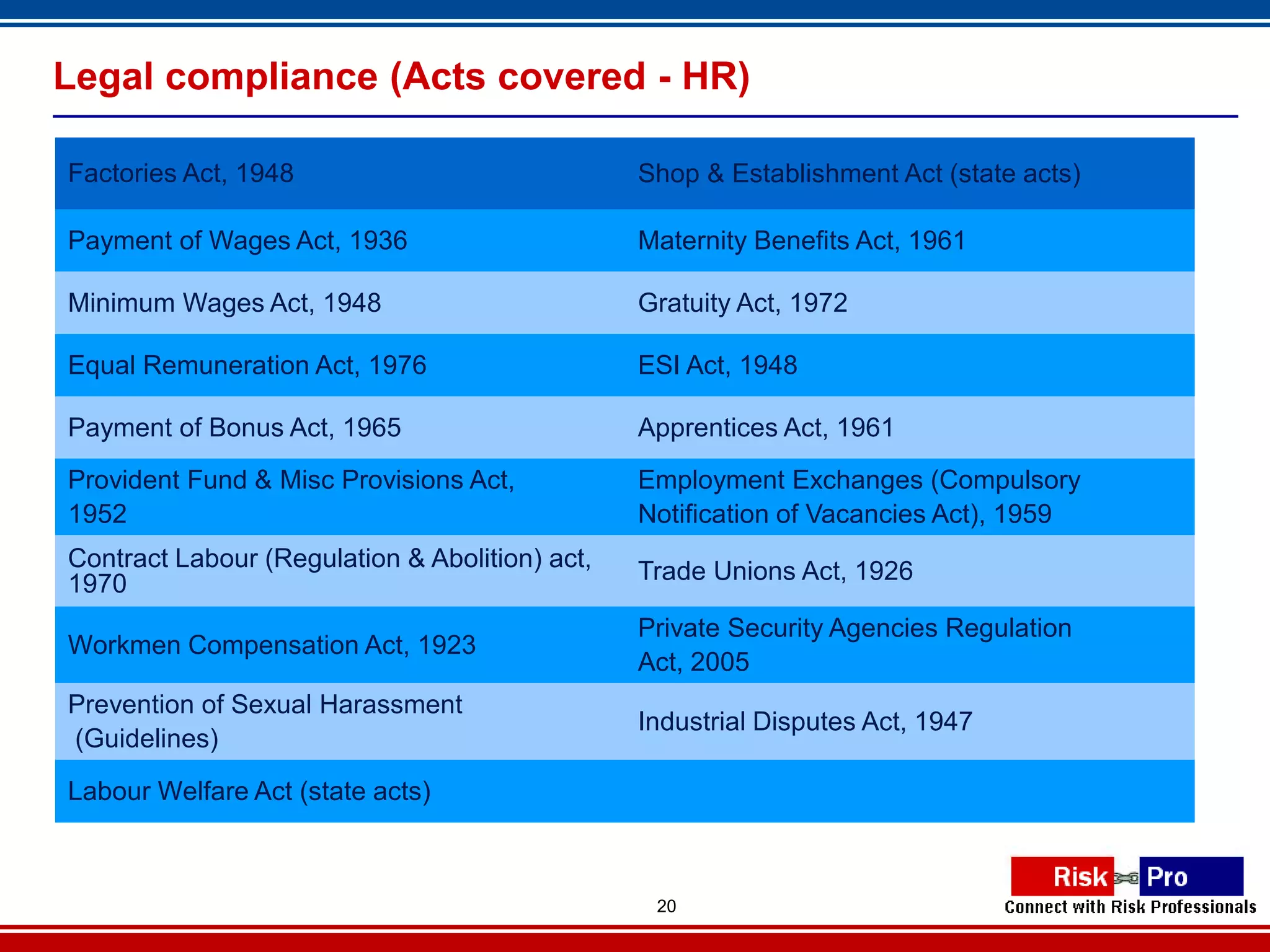This screenshot has height=952, width=1270.
Task: Click the page number 20
Action: [666, 906]
